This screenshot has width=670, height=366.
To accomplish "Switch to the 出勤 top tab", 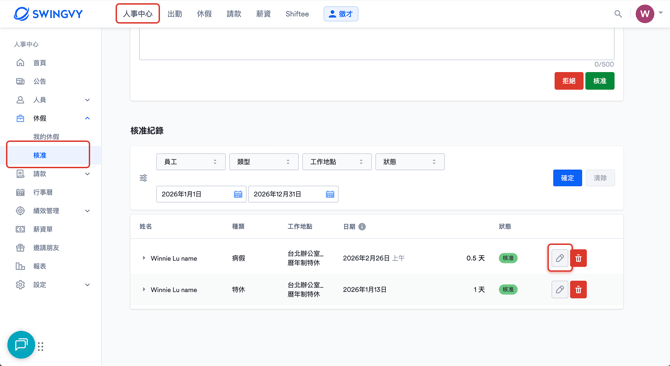I will pyautogui.click(x=175, y=14).
